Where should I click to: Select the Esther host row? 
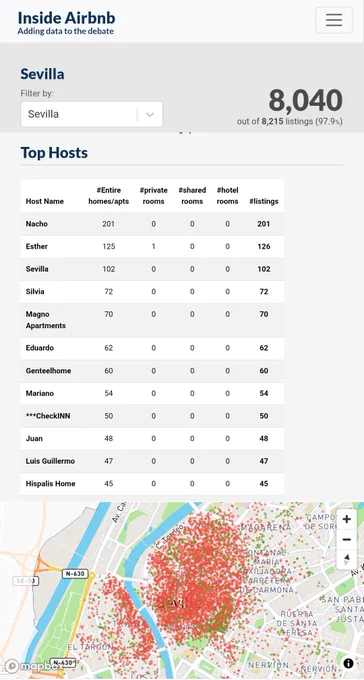(x=152, y=246)
